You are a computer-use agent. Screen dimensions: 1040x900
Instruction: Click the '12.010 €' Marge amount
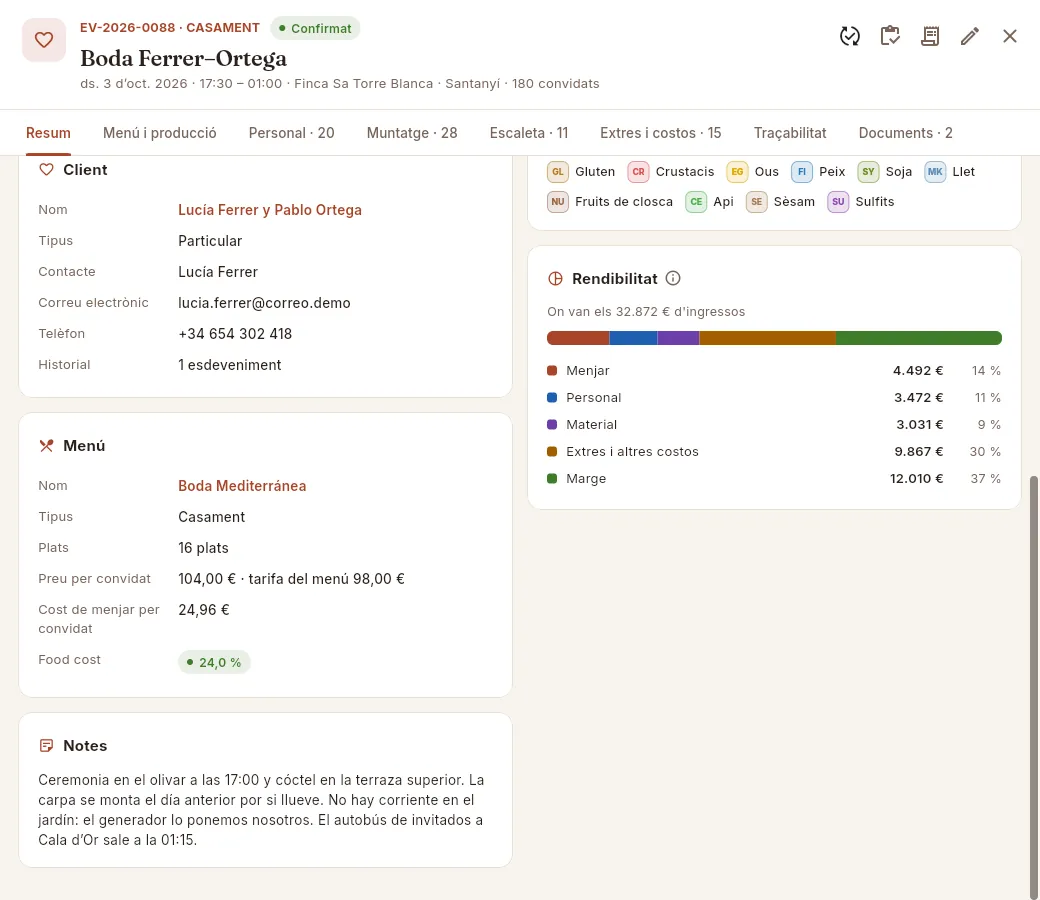tap(917, 478)
